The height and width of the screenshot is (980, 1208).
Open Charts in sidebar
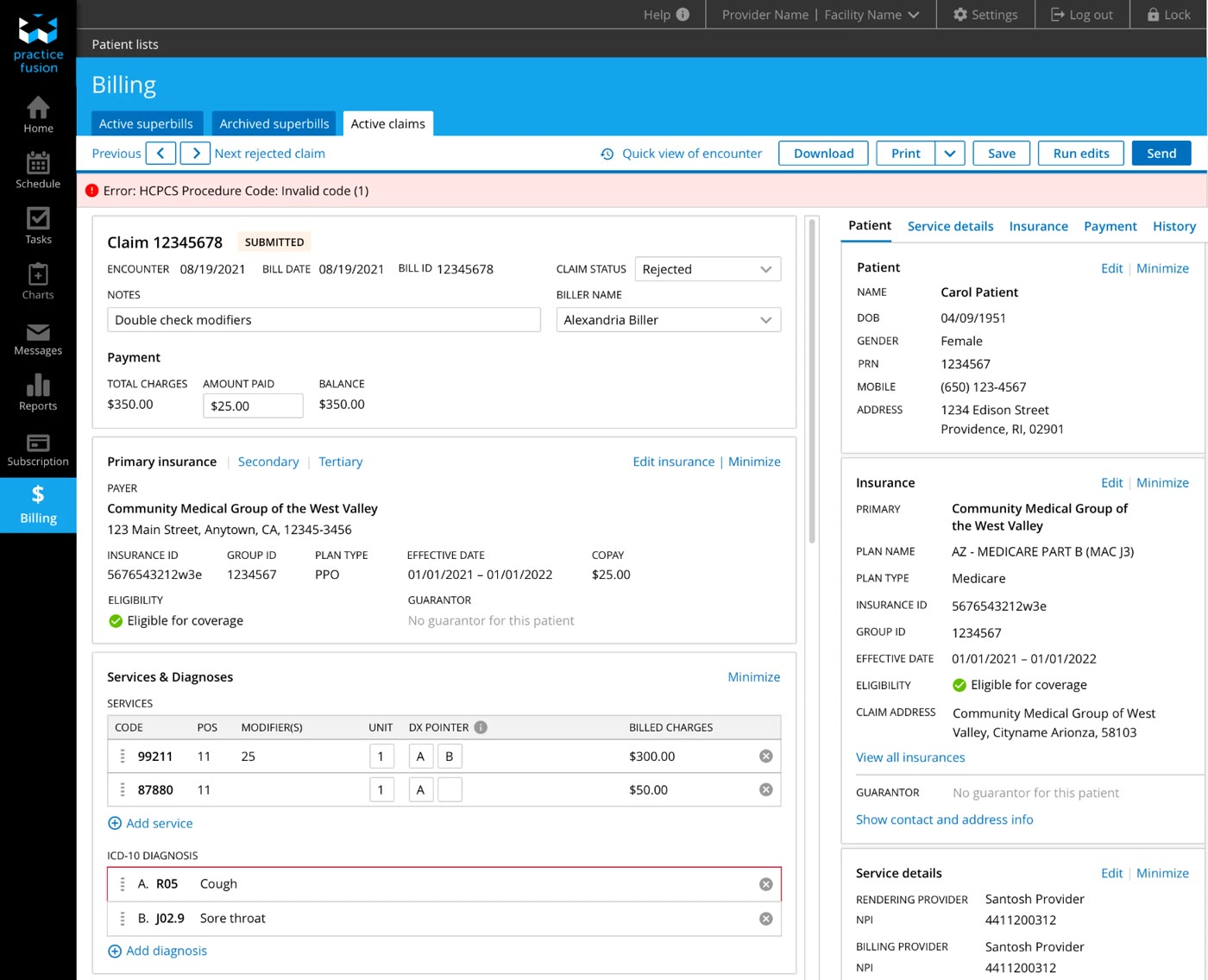click(x=38, y=281)
